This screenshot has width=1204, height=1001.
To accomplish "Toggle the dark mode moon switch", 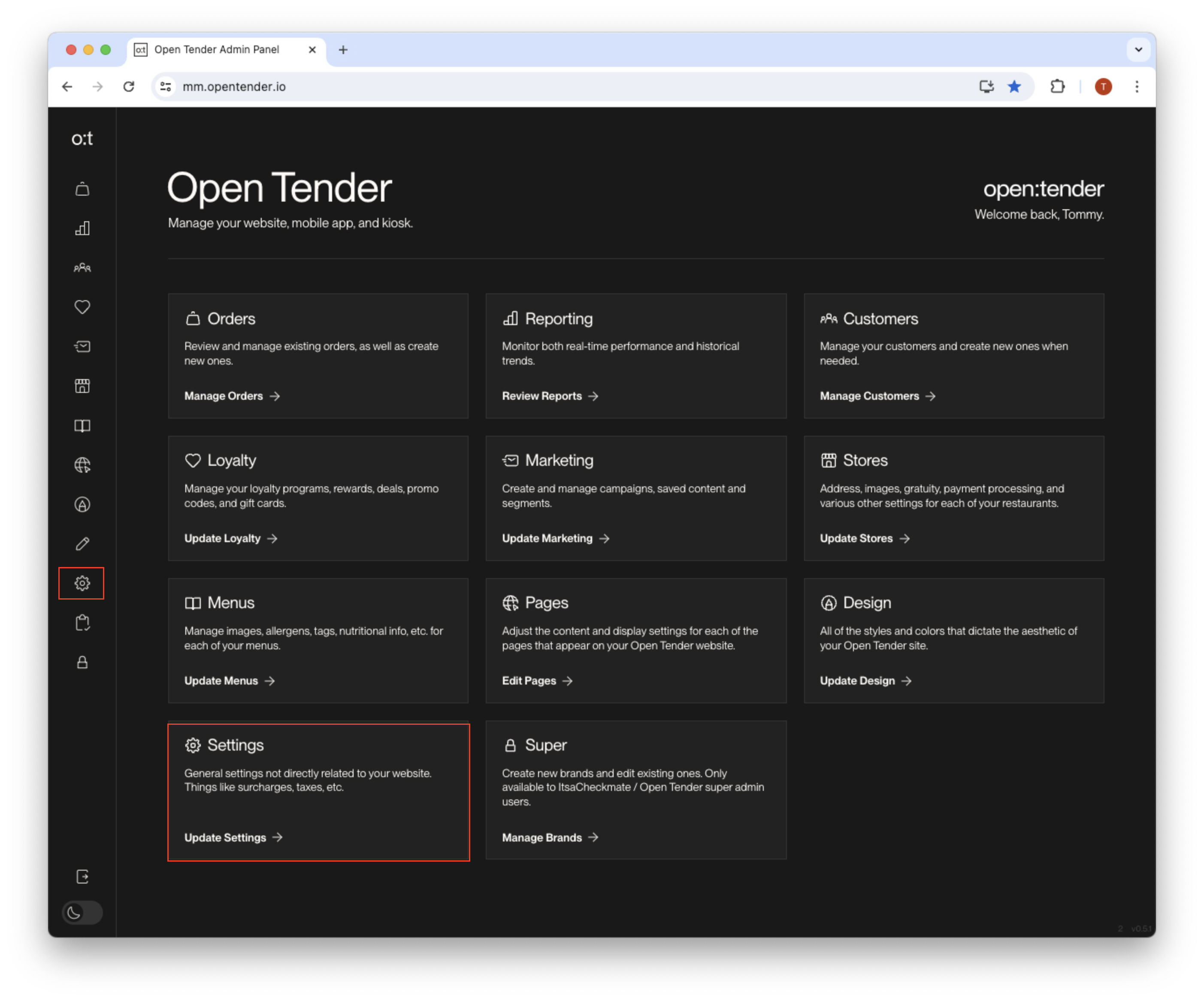I will pos(82,913).
